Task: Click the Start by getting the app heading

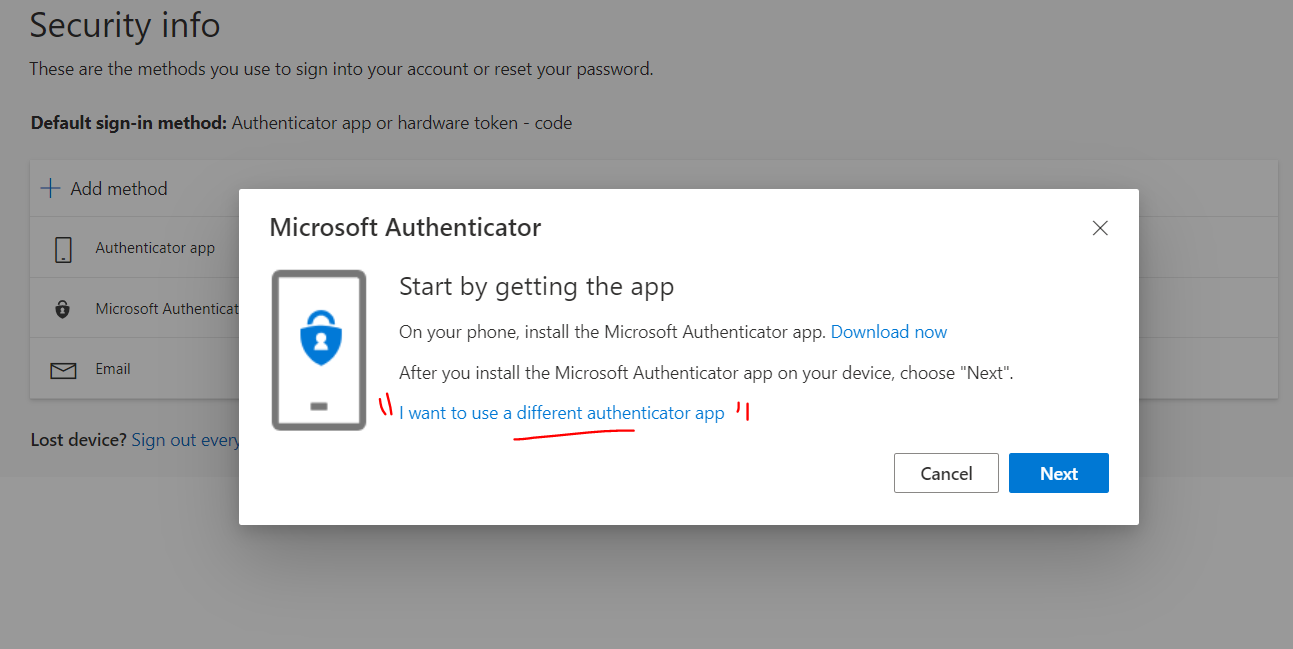Action: coord(536,287)
